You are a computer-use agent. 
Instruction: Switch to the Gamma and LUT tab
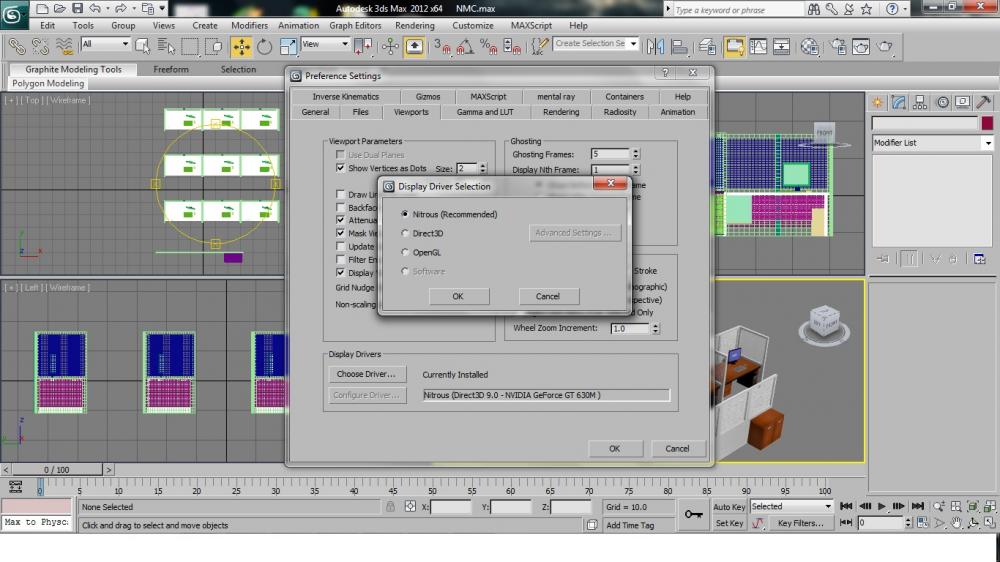point(485,112)
